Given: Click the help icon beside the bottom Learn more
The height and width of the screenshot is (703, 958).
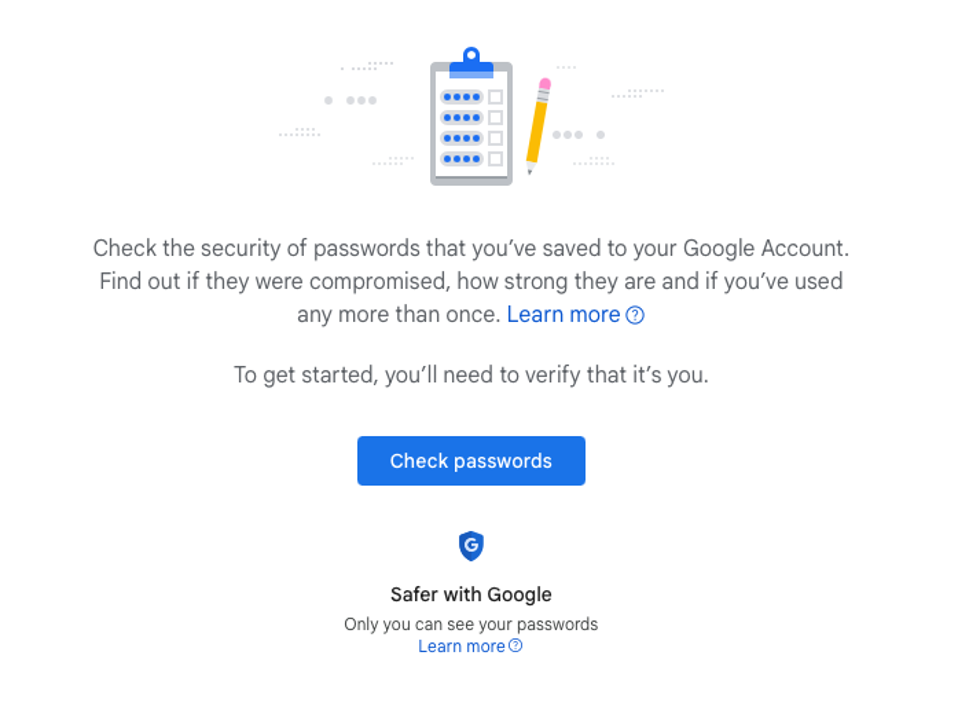Looking at the screenshot, I should point(514,646).
